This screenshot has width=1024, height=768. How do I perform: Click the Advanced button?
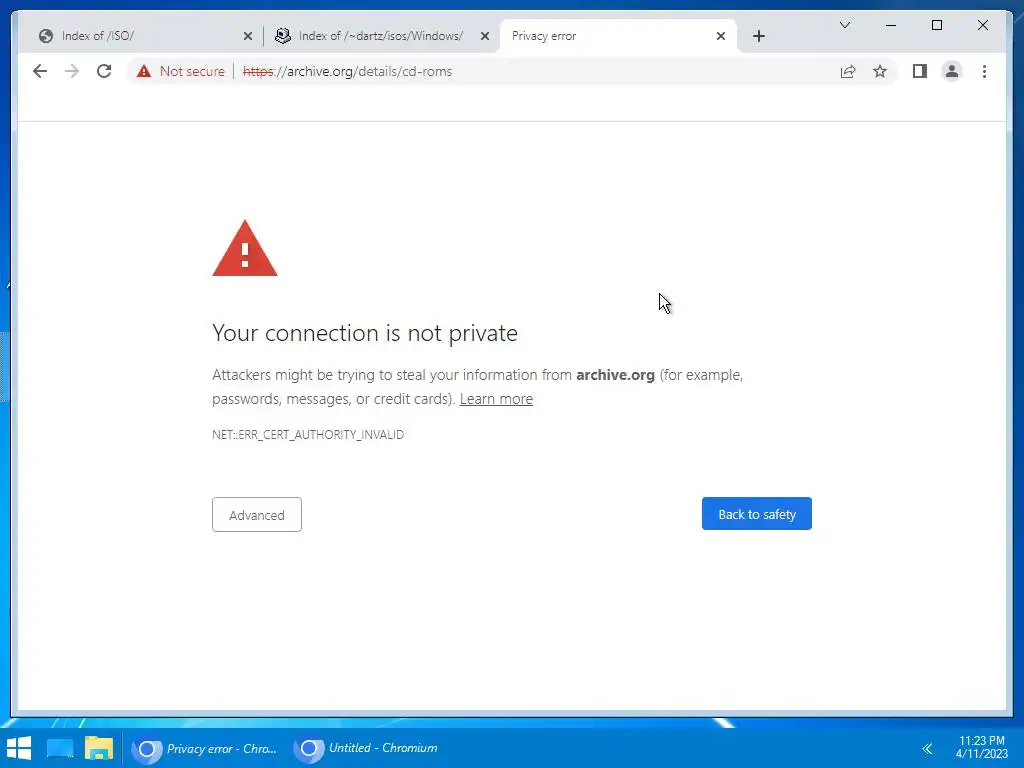(x=257, y=515)
